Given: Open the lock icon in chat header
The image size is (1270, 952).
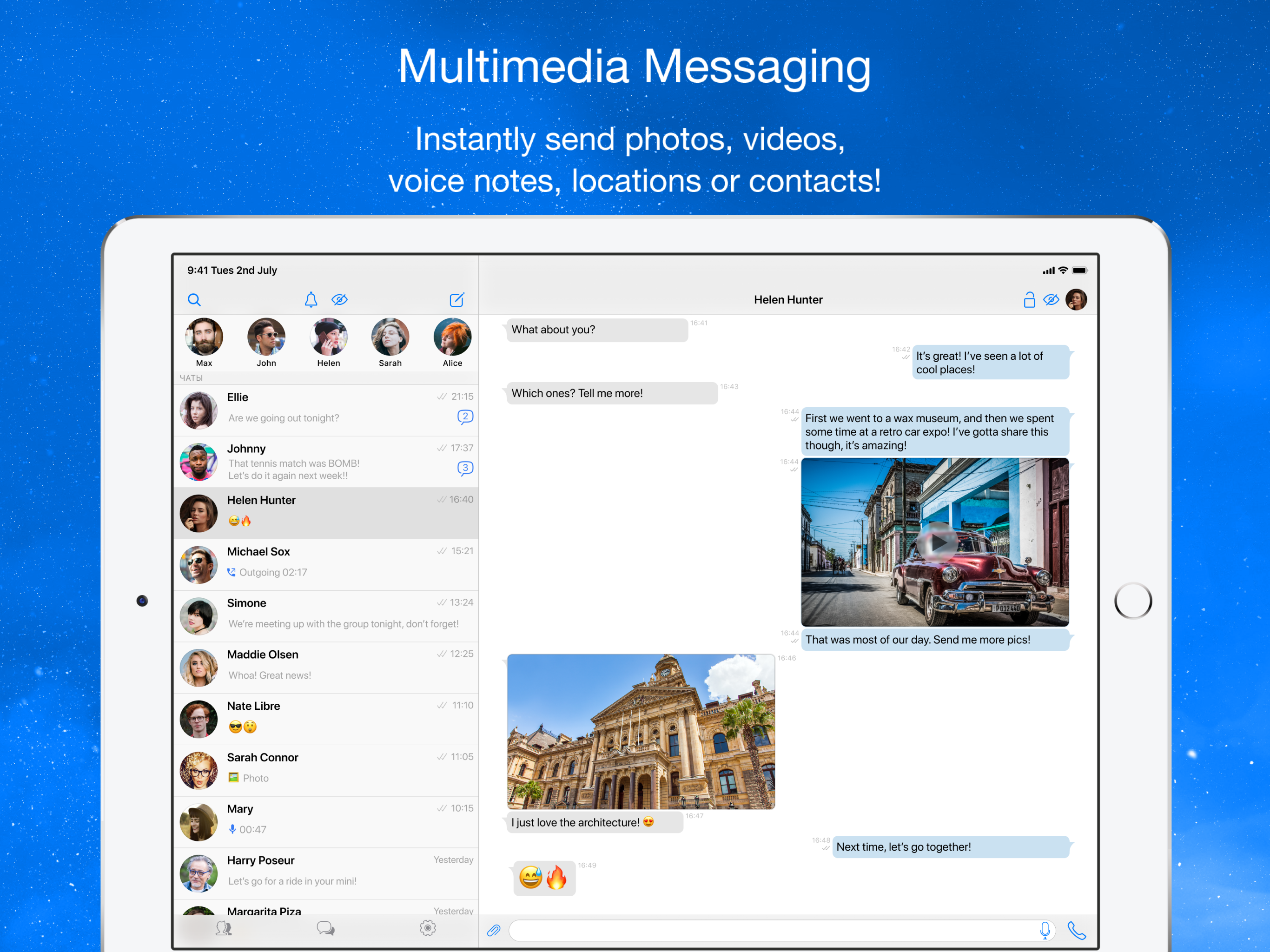Looking at the screenshot, I should [x=1029, y=300].
